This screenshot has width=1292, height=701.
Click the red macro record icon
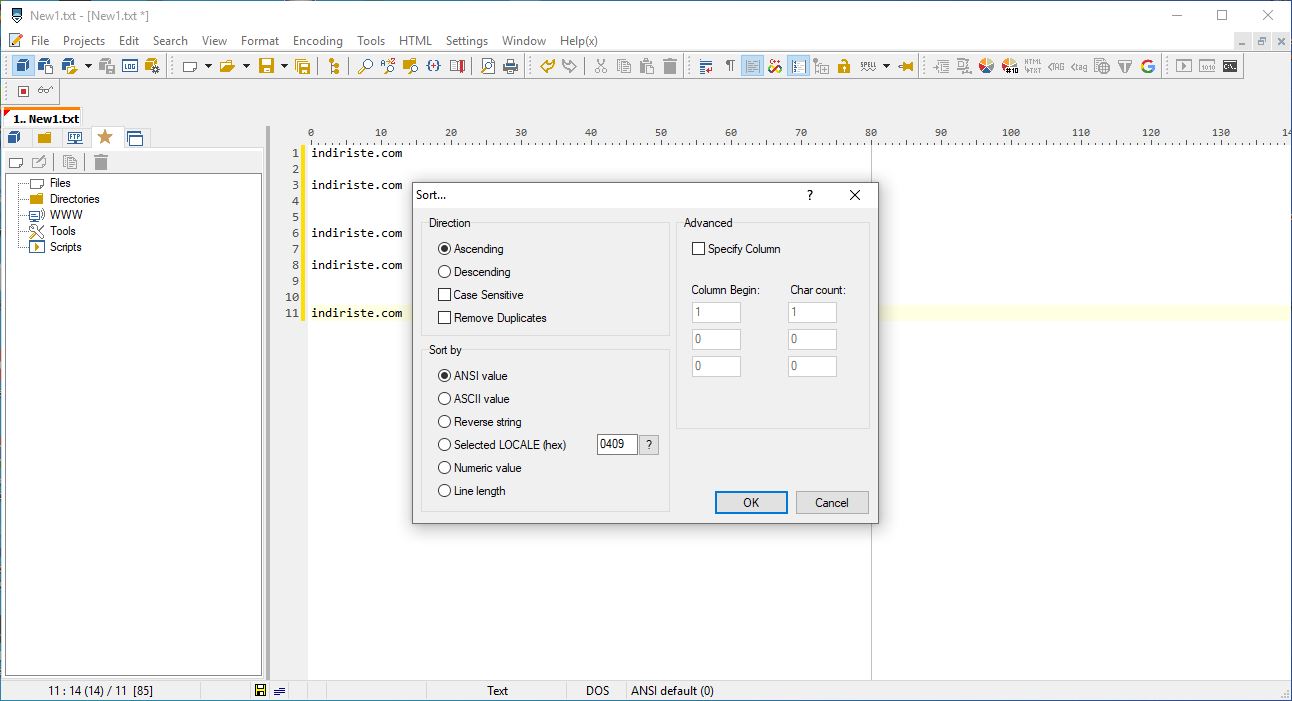pyautogui.click(x=23, y=91)
